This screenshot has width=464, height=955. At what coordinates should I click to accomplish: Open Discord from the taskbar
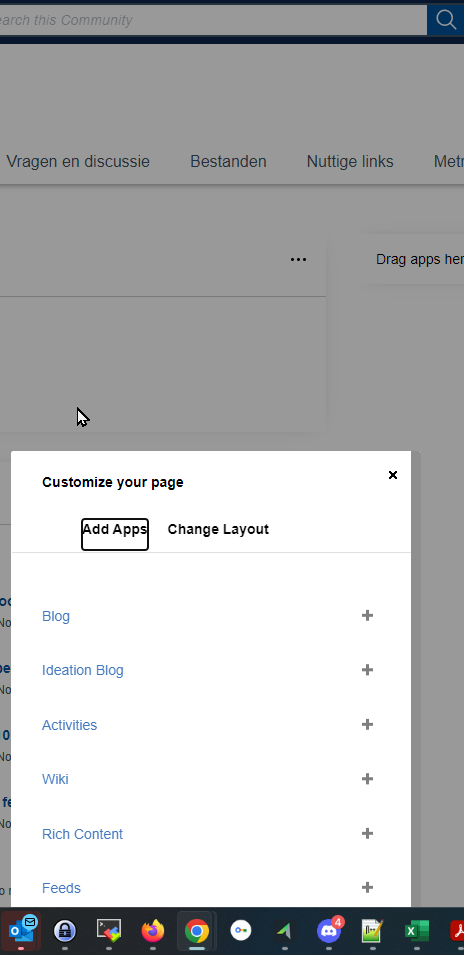pyautogui.click(x=329, y=931)
